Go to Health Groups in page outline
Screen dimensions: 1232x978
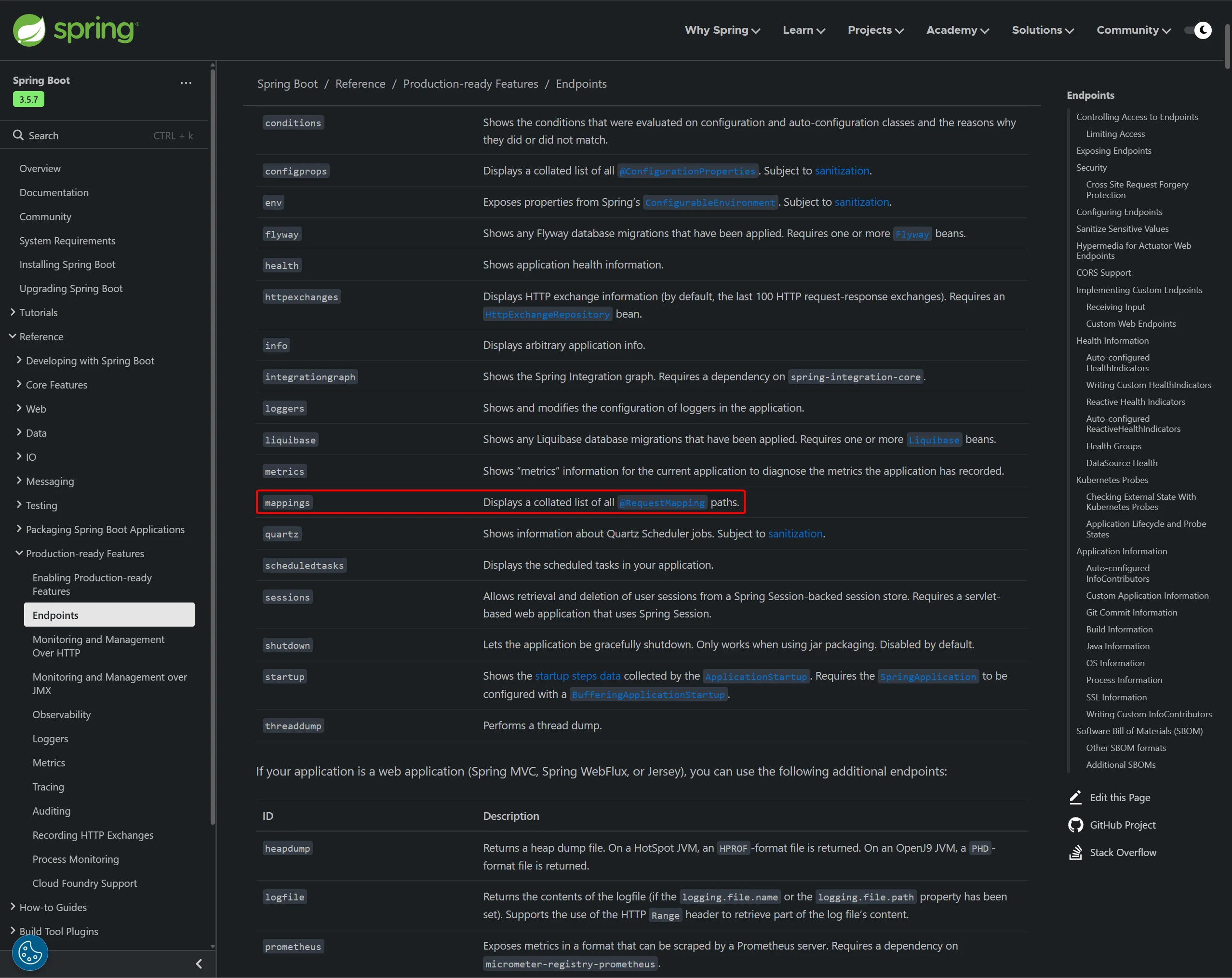(1113, 446)
